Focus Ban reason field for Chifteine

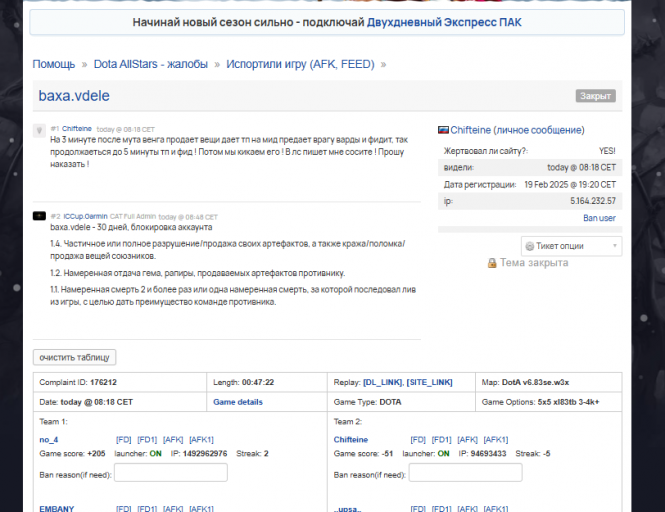pos(465,473)
